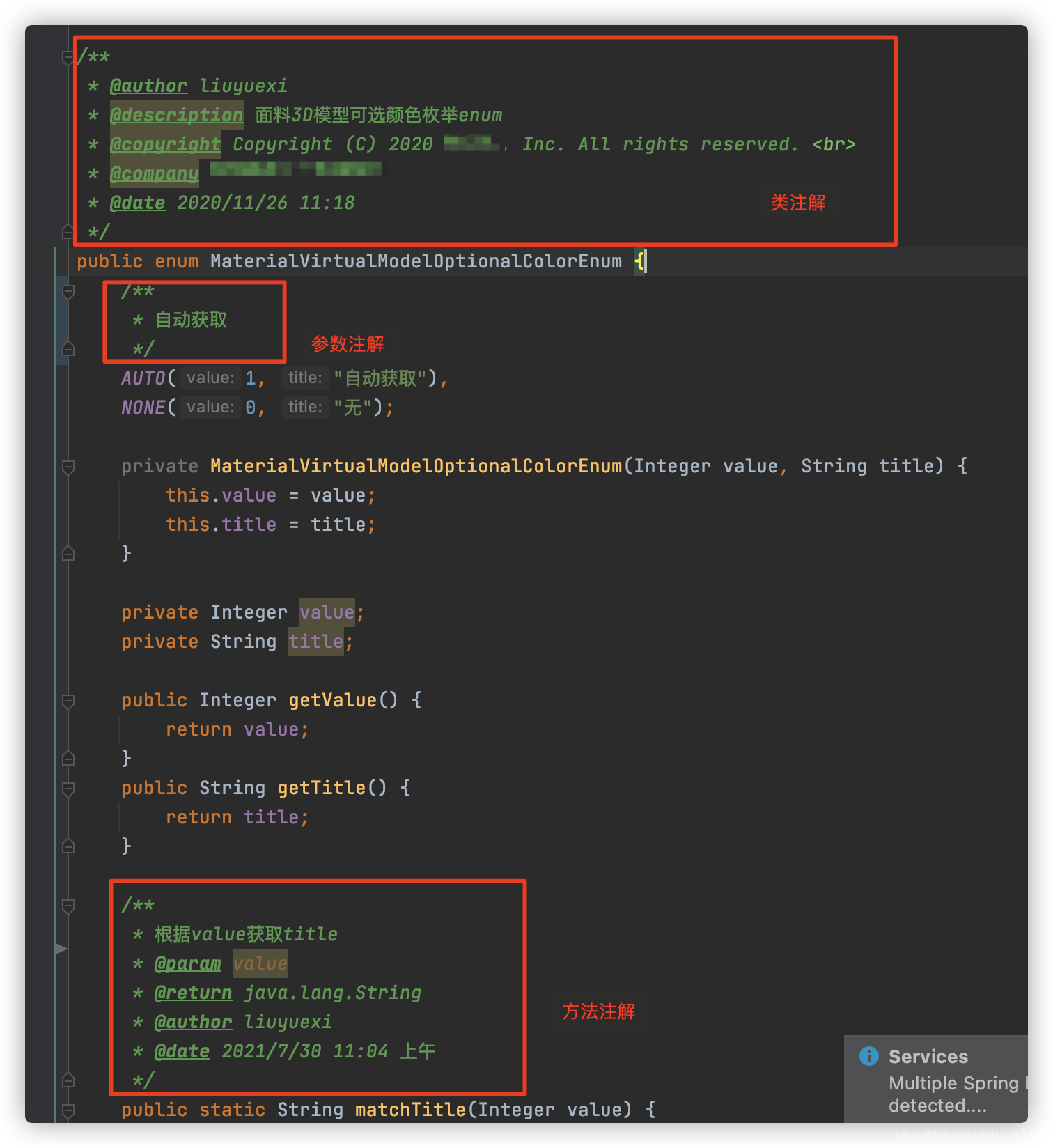This screenshot has width=1053, height=1148.
Task: Click 'this.value' assignment line
Action: (271, 495)
